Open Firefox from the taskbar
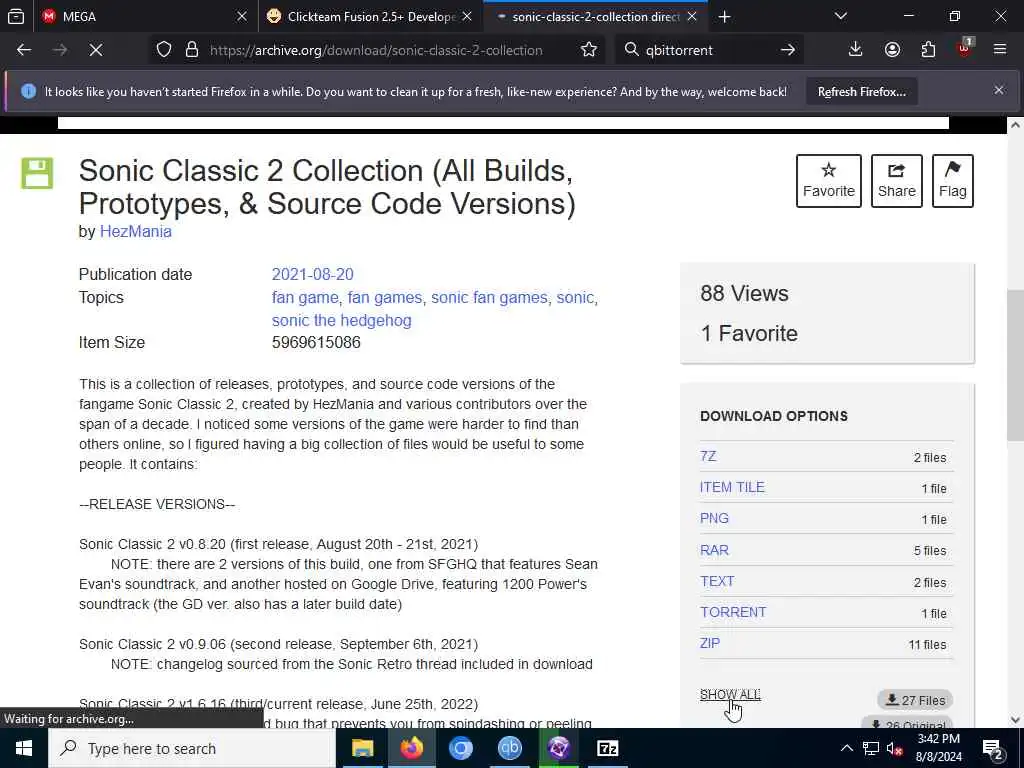The height and width of the screenshot is (768, 1024). point(411,748)
